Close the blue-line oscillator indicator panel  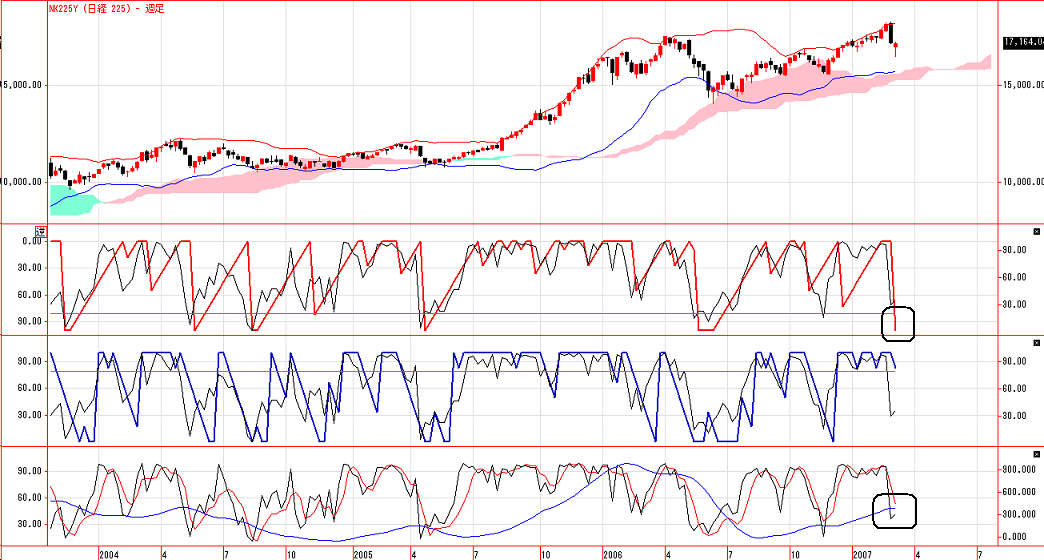1036,343
